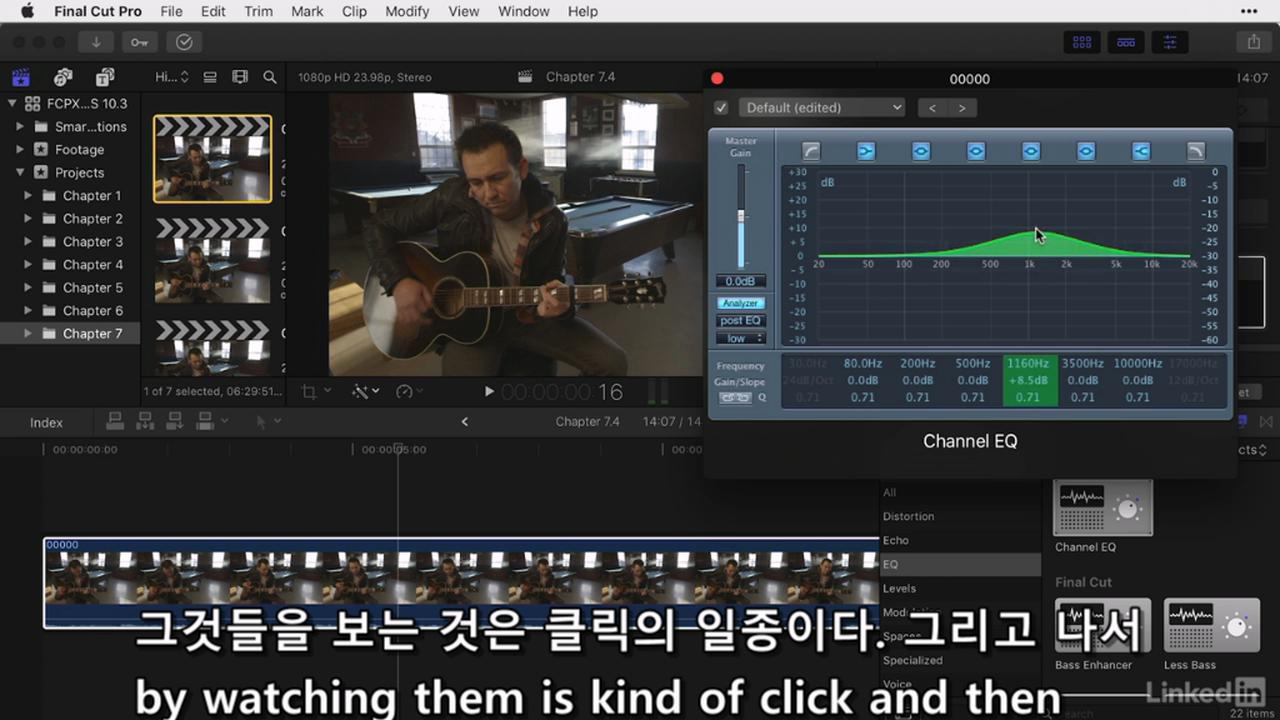
Task: Open the analyzer resolution low dropdown
Action: pos(741,339)
